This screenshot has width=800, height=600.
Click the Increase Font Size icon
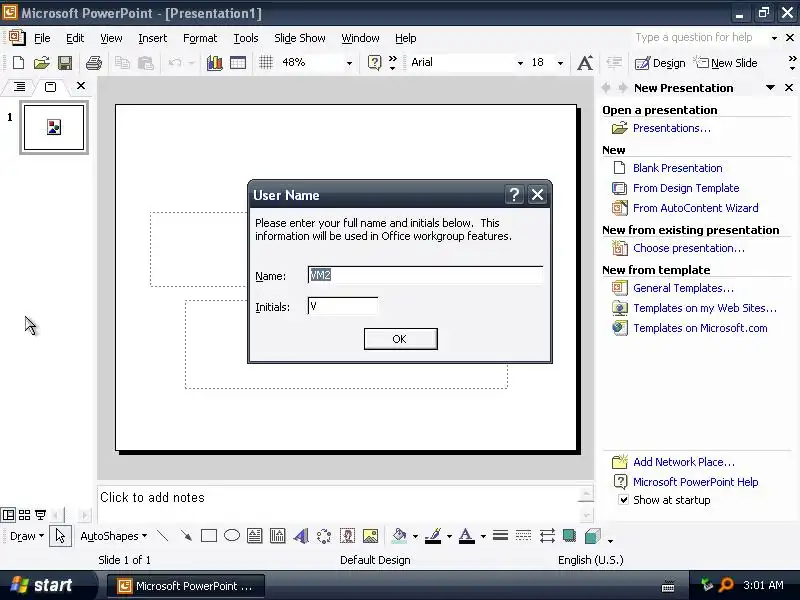585,63
